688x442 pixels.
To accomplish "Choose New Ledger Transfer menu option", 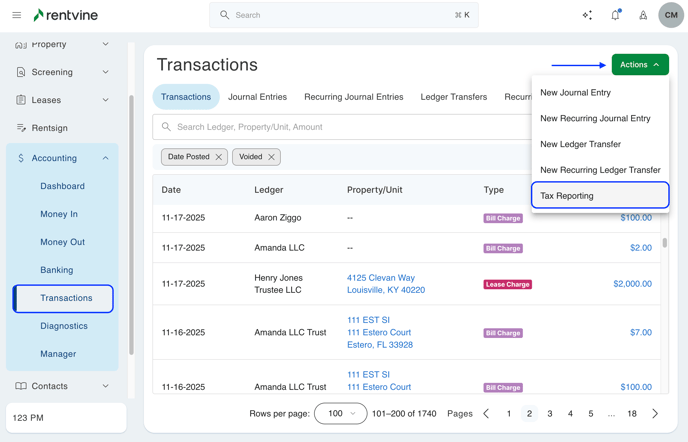I will pyautogui.click(x=580, y=144).
